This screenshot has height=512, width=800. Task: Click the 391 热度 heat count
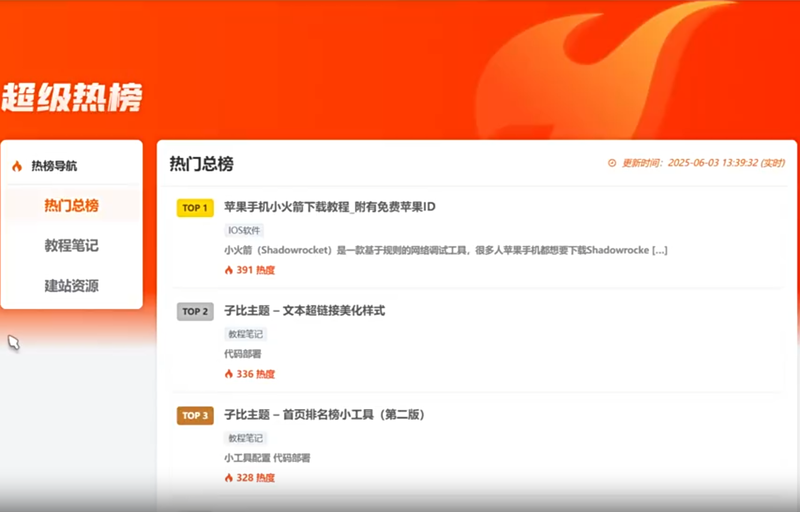256,270
